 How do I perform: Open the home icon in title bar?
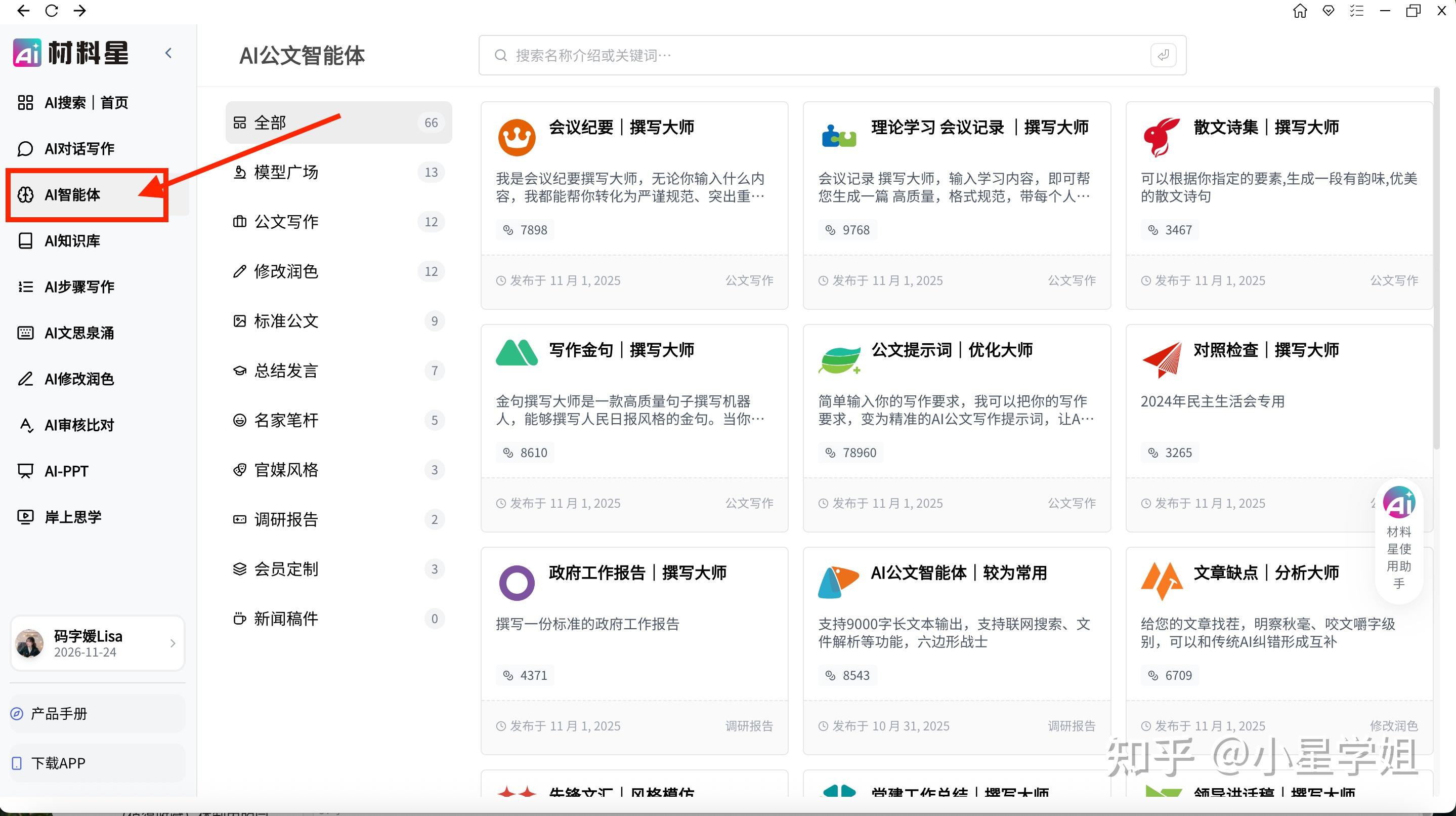point(1300,11)
